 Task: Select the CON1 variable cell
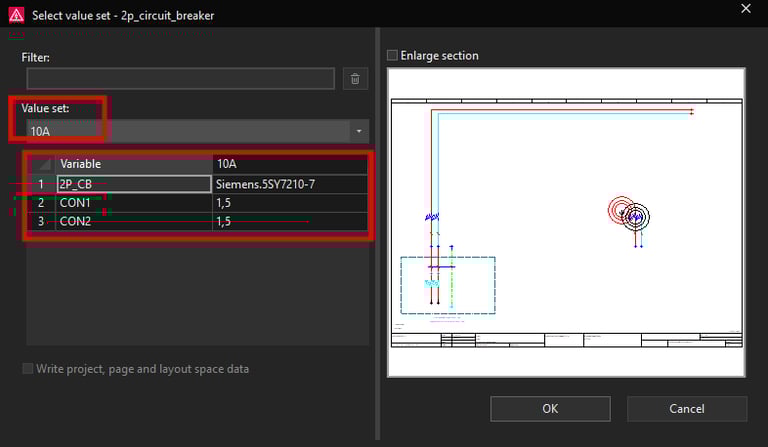coord(134,203)
